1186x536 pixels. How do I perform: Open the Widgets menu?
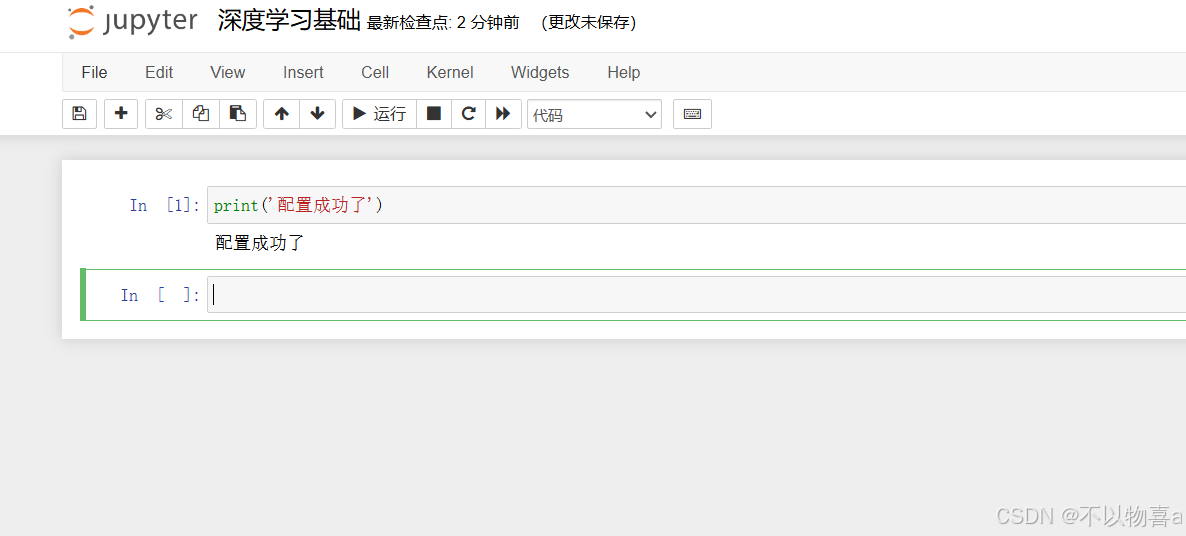pyautogui.click(x=540, y=73)
